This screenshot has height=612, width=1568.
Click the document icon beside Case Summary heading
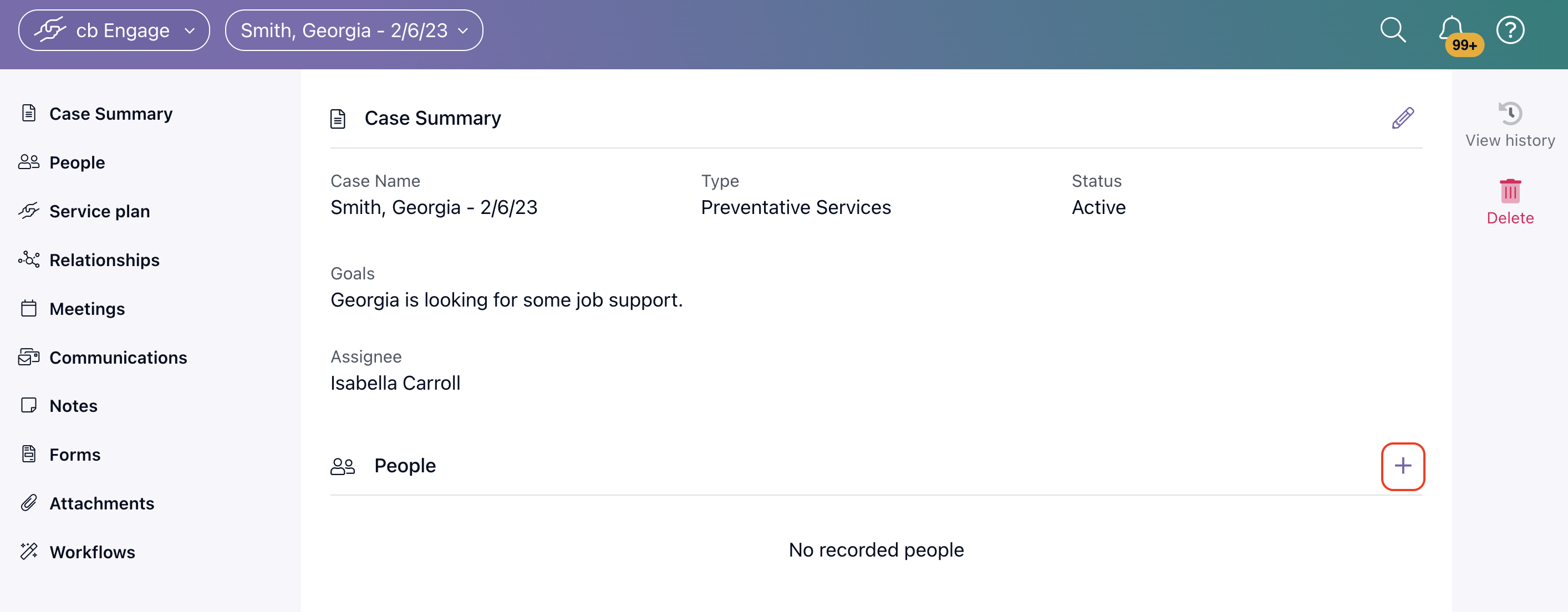[x=338, y=119]
